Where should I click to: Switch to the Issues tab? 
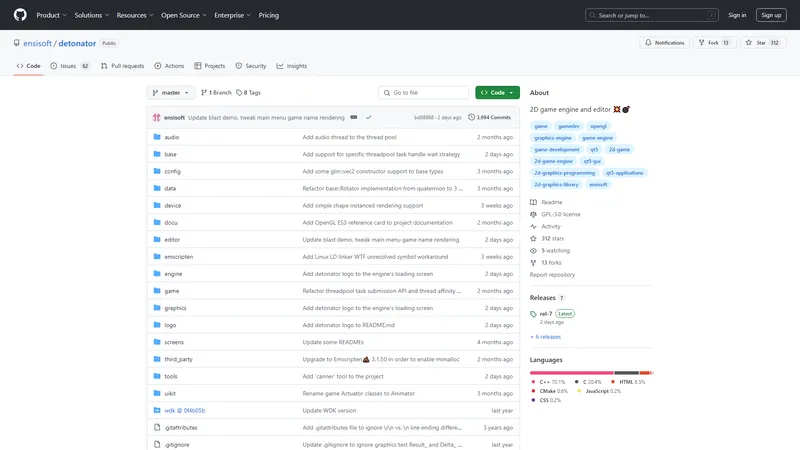pos(70,66)
